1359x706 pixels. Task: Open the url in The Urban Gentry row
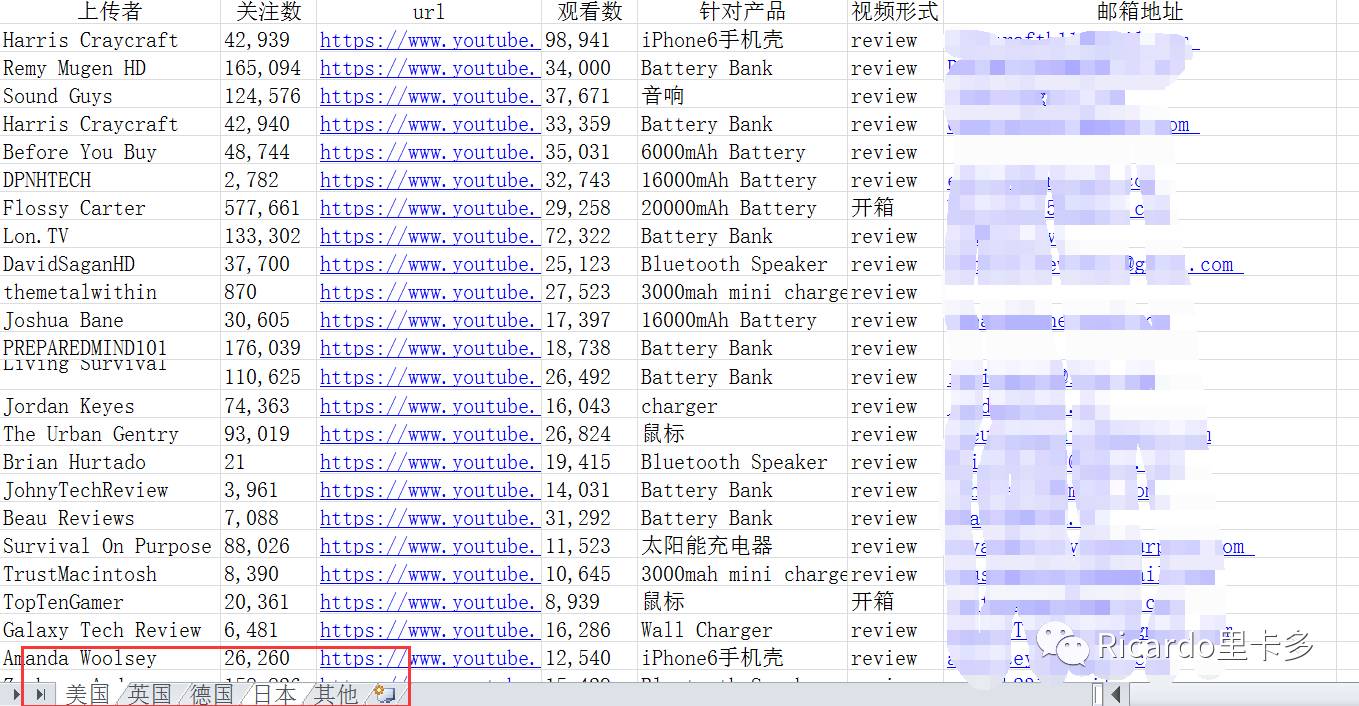pyautogui.click(x=430, y=434)
